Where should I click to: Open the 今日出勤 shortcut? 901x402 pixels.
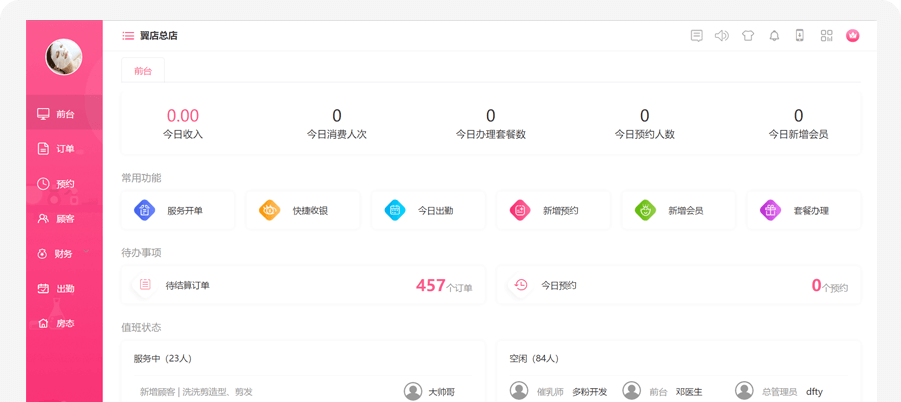pos(428,211)
